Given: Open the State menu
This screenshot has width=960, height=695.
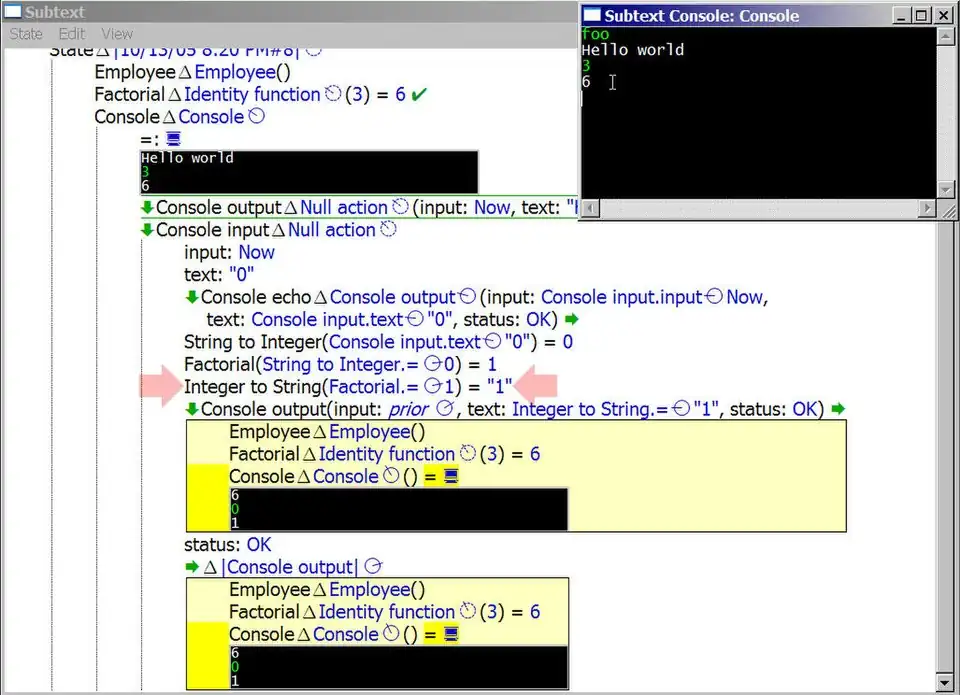Looking at the screenshot, I should pyautogui.click(x=26, y=34).
